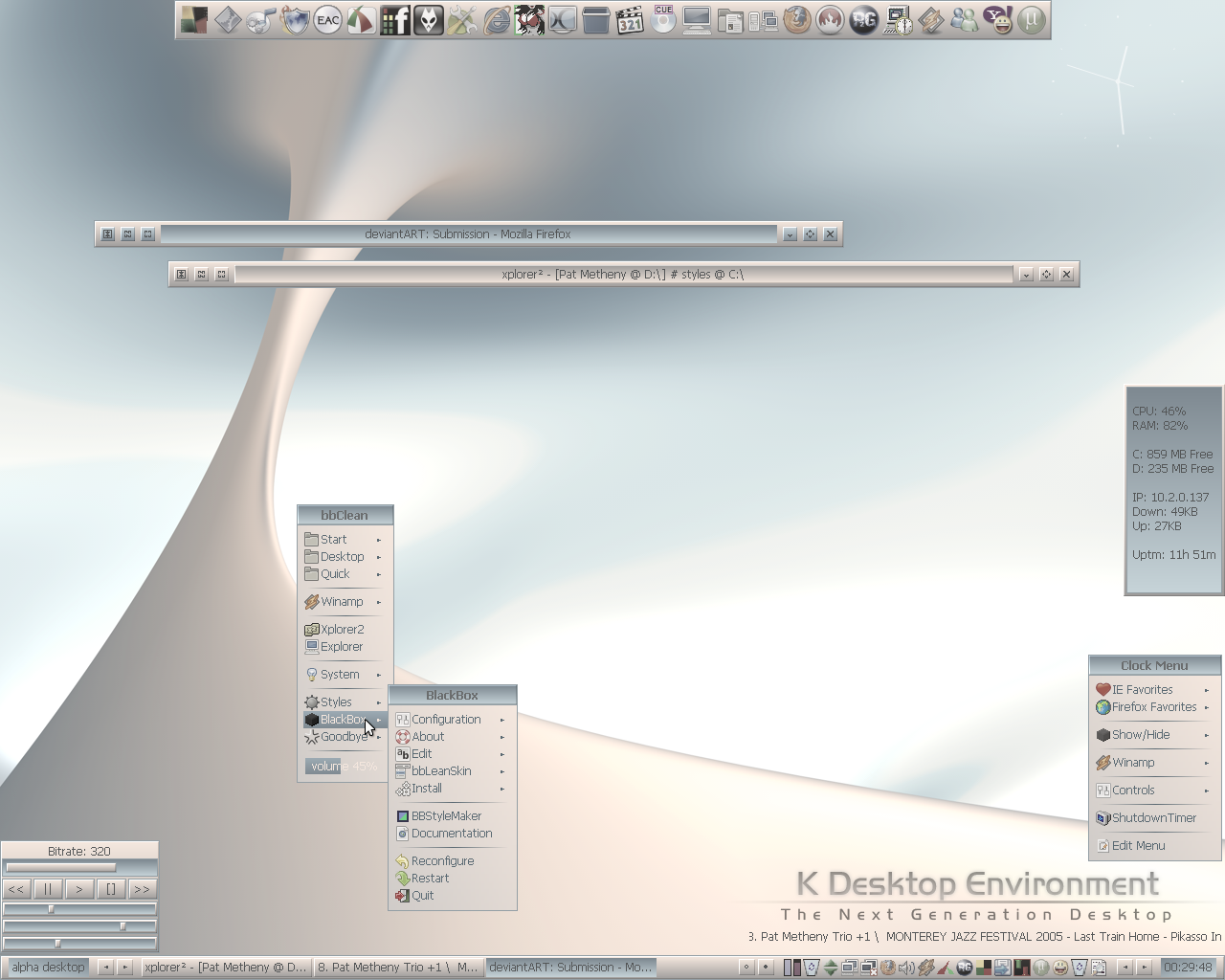Expand the Quick submenu in bbClean menu

pos(345,574)
